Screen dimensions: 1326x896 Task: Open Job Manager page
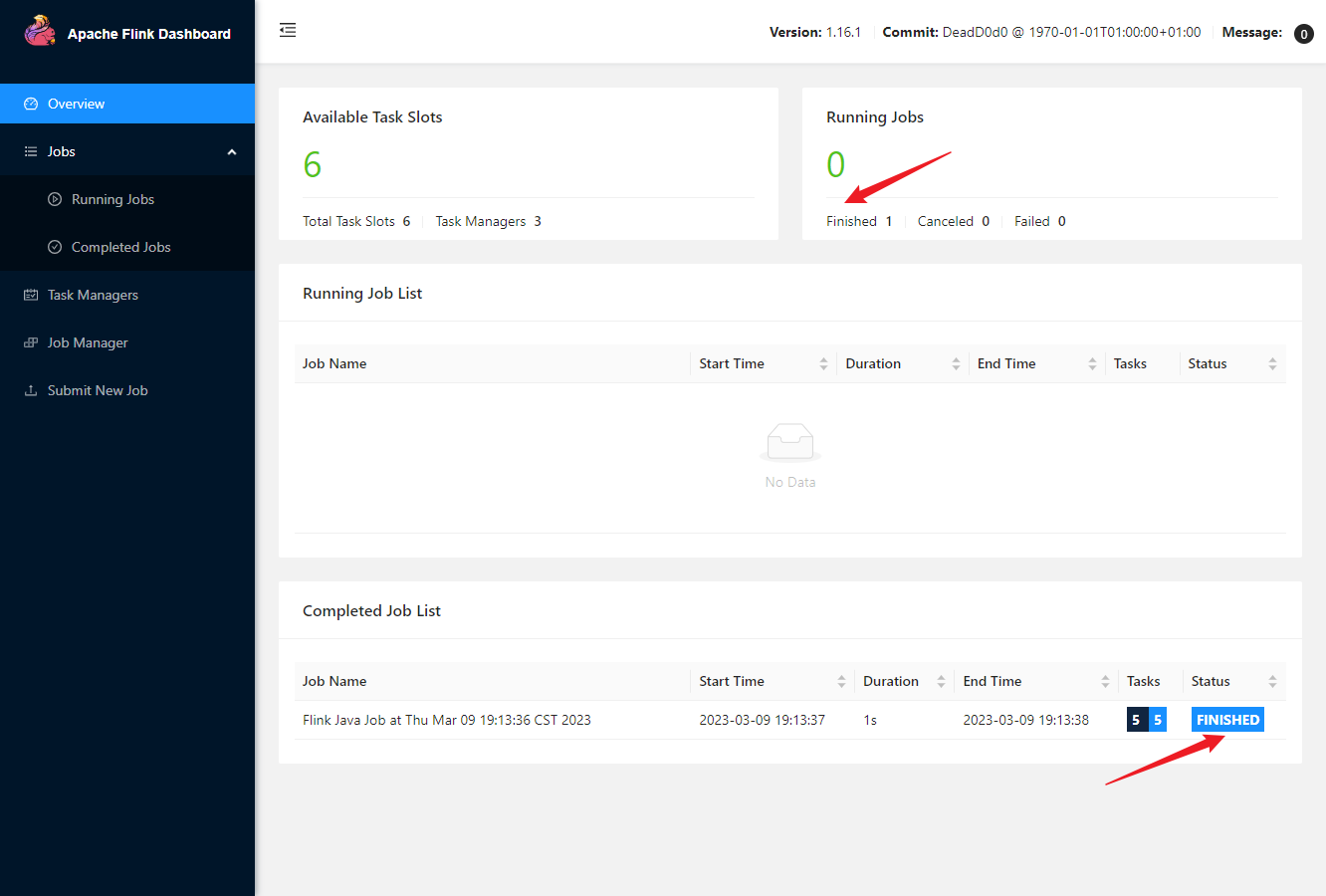tap(127, 342)
